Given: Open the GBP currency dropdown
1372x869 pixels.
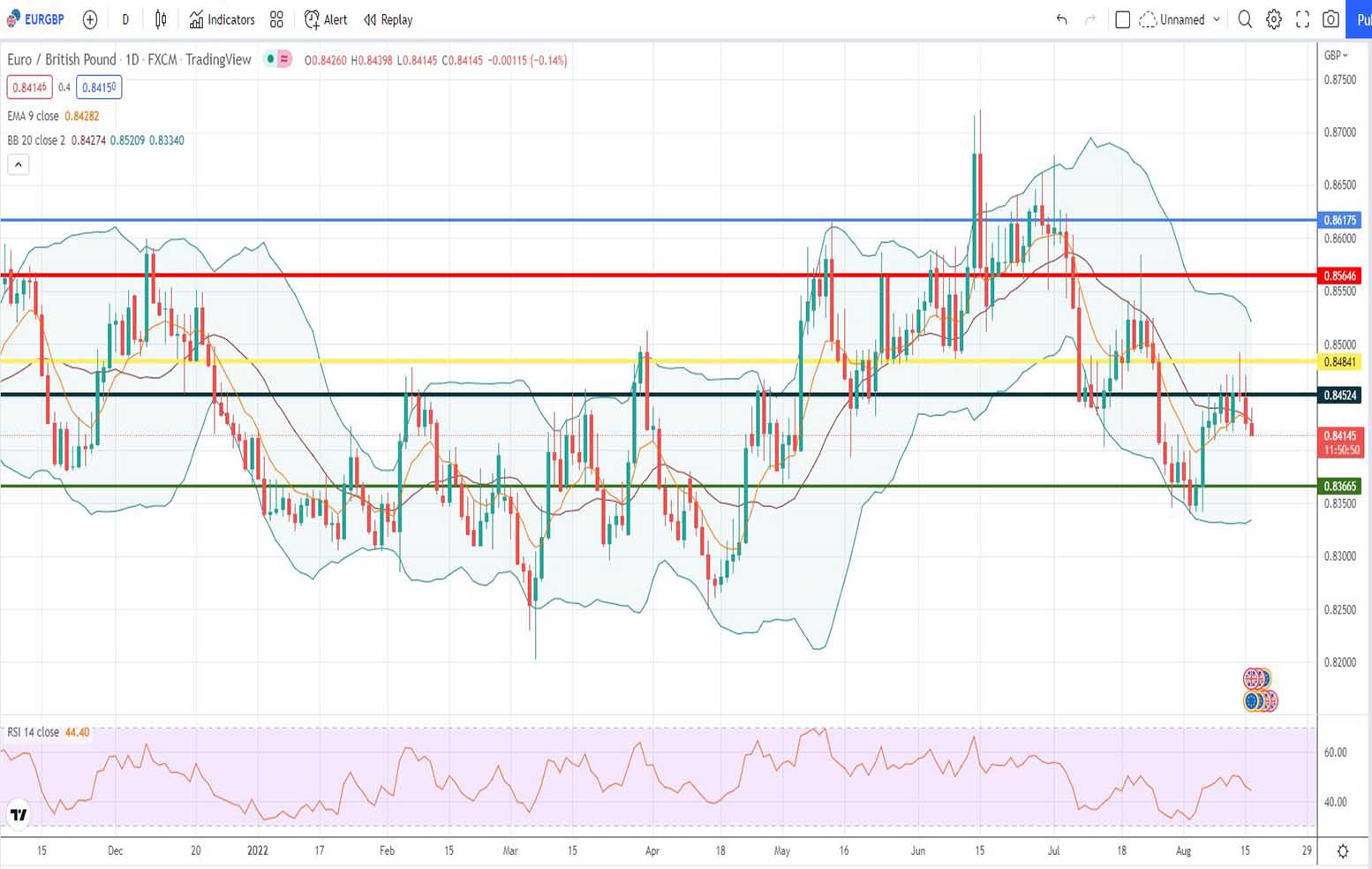Looking at the screenshot, I should coord(1336,56).
